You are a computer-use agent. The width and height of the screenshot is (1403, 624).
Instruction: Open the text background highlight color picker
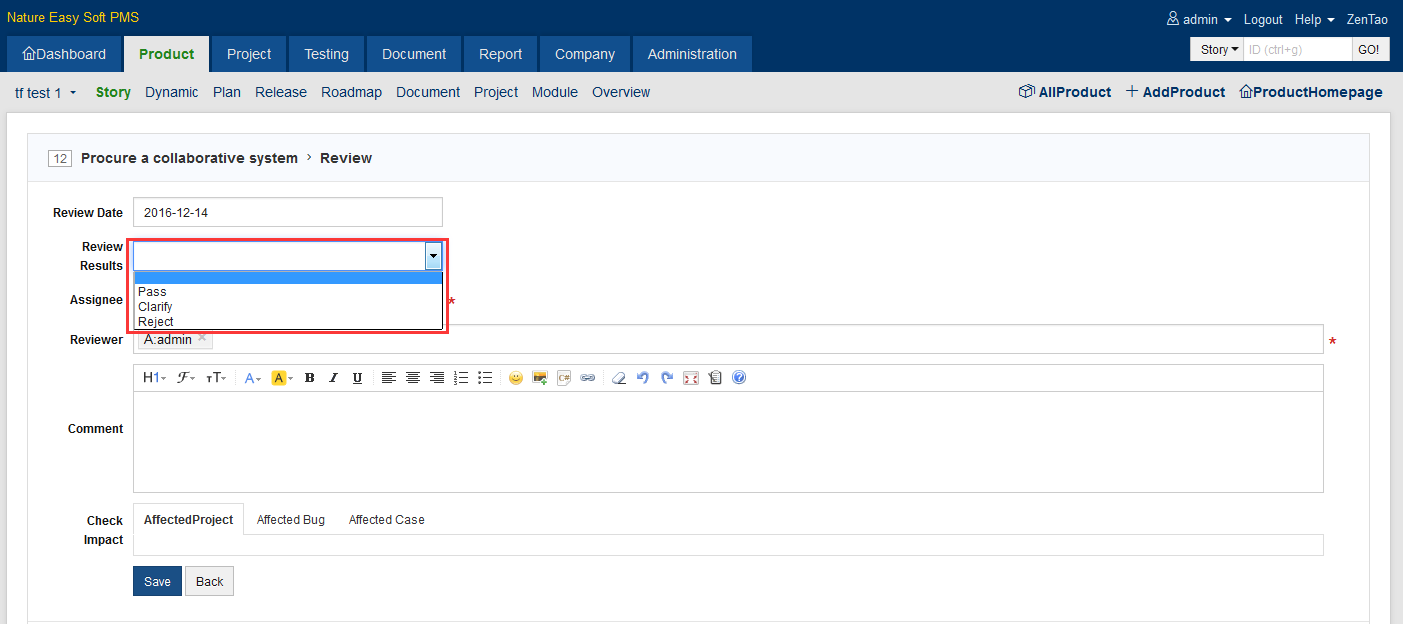(281, 378)
